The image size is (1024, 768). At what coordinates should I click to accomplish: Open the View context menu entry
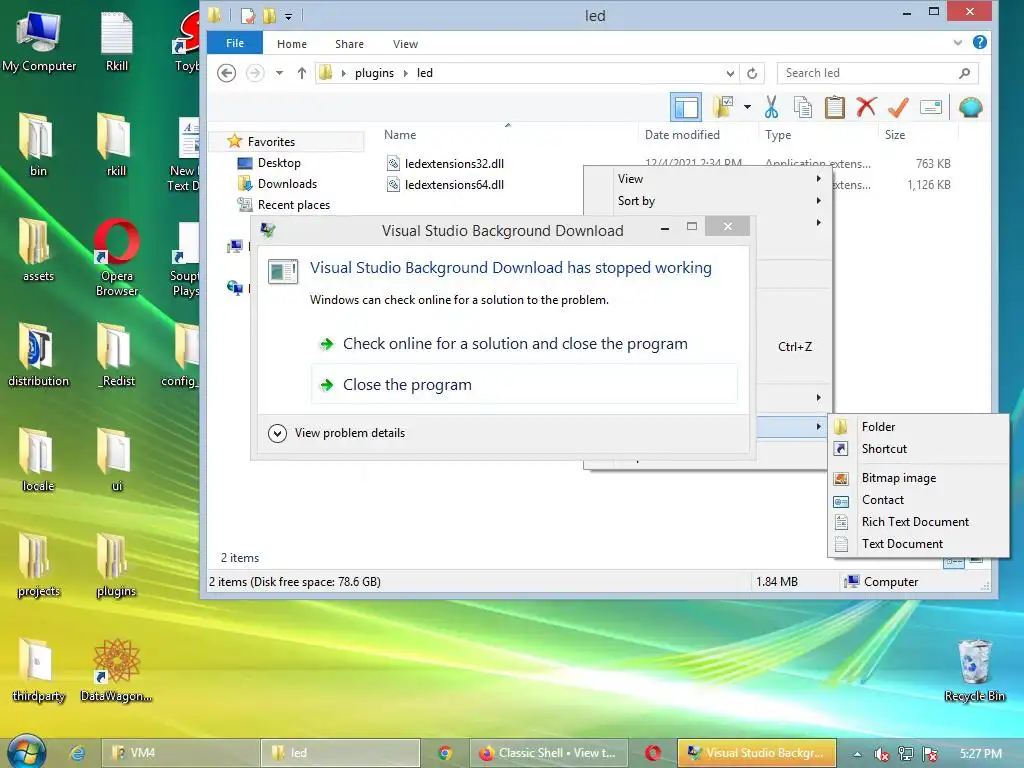click(x=709, y=178)
